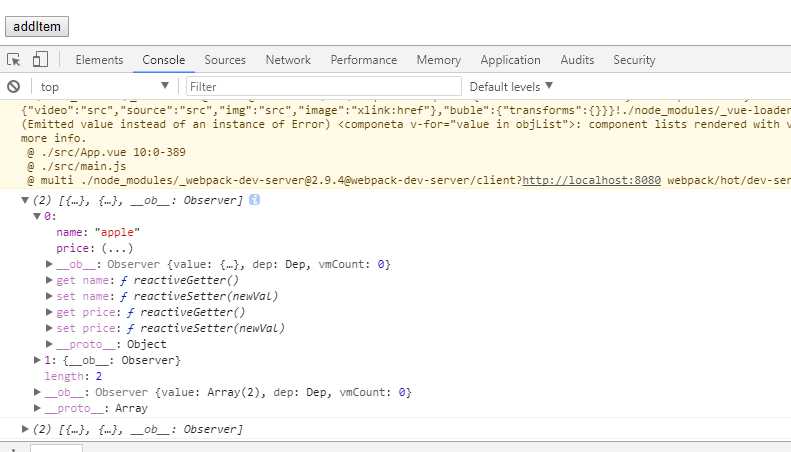Open the top execution context dropdown
Image resolution: width=791 pixels, height=452 pixels.
coord(104,87)
